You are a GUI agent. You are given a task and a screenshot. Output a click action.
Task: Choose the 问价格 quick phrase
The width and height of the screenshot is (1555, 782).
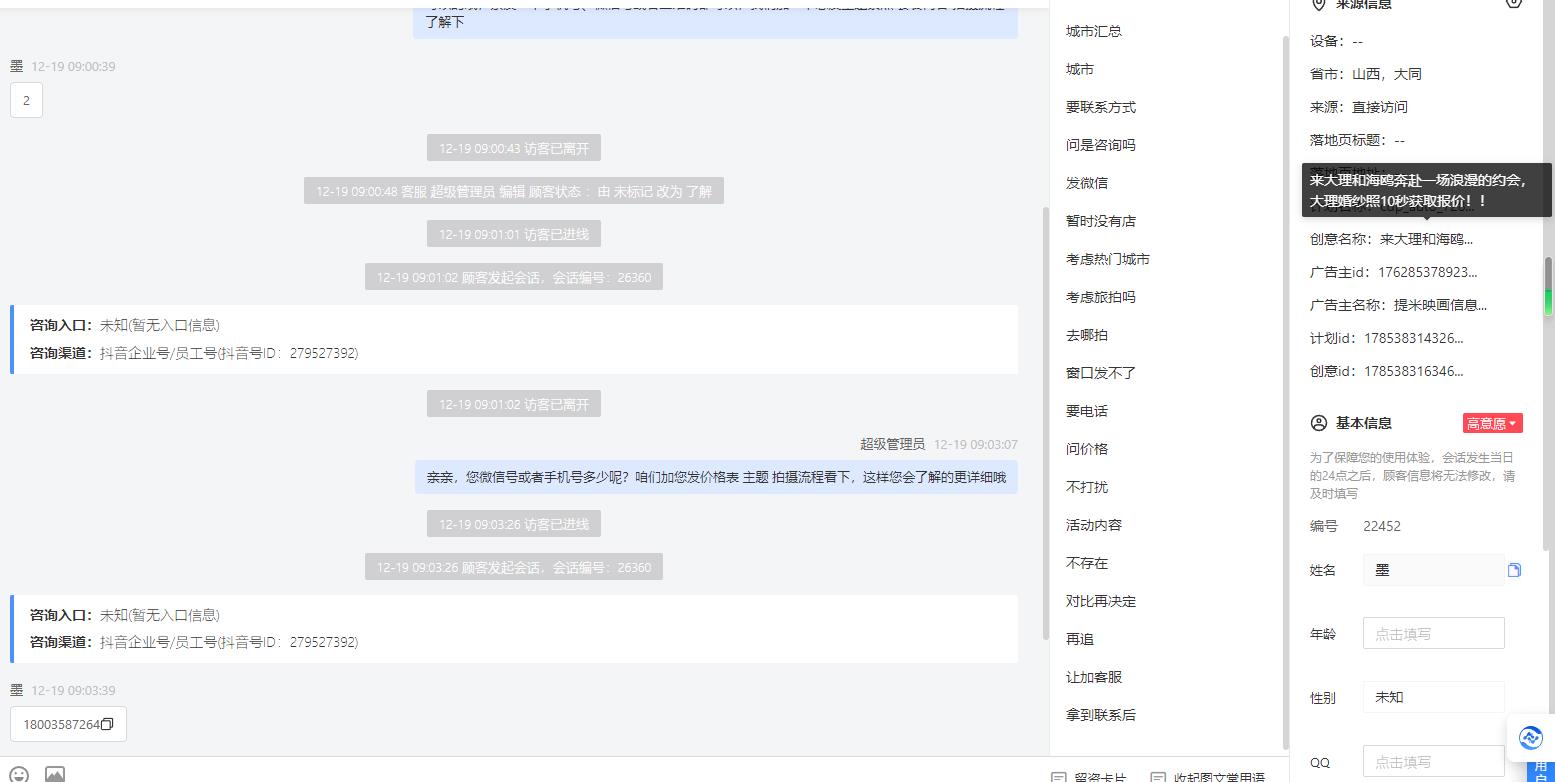[x=1087, y=449]
